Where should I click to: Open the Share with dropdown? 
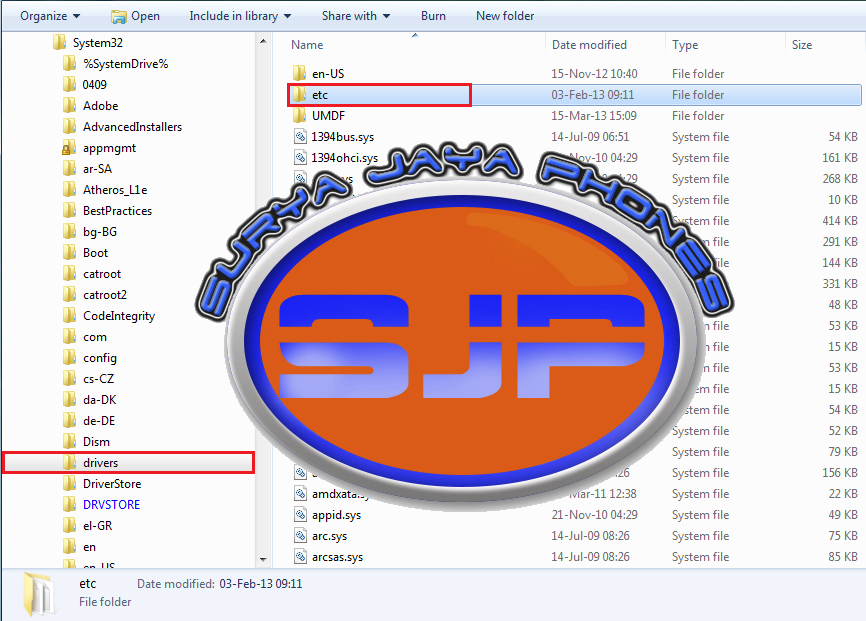click(356, 16)
